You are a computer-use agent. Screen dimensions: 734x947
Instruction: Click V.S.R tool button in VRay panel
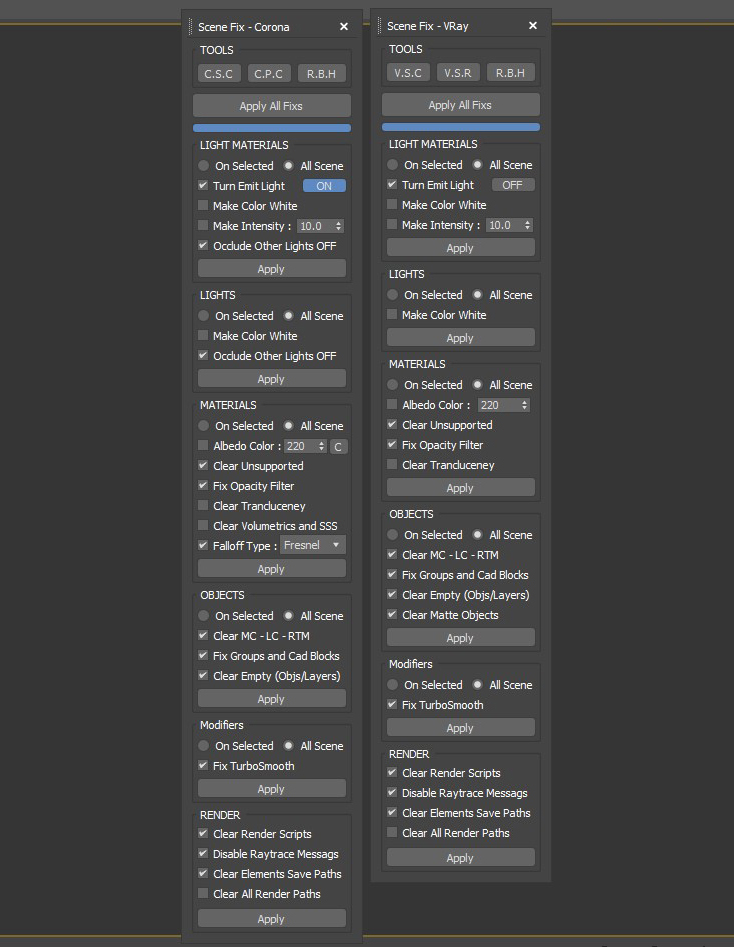(x=458, y=72)
